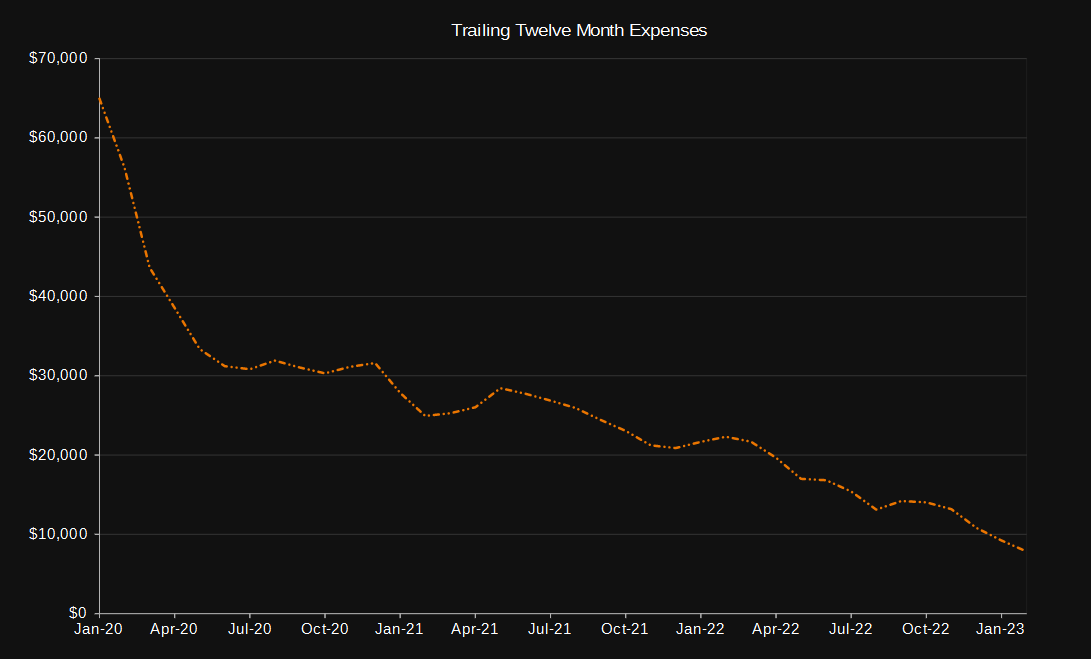Click the Jul-22 x-axis label
This screenshot has width=1091, height=659.
pos(850,629)
